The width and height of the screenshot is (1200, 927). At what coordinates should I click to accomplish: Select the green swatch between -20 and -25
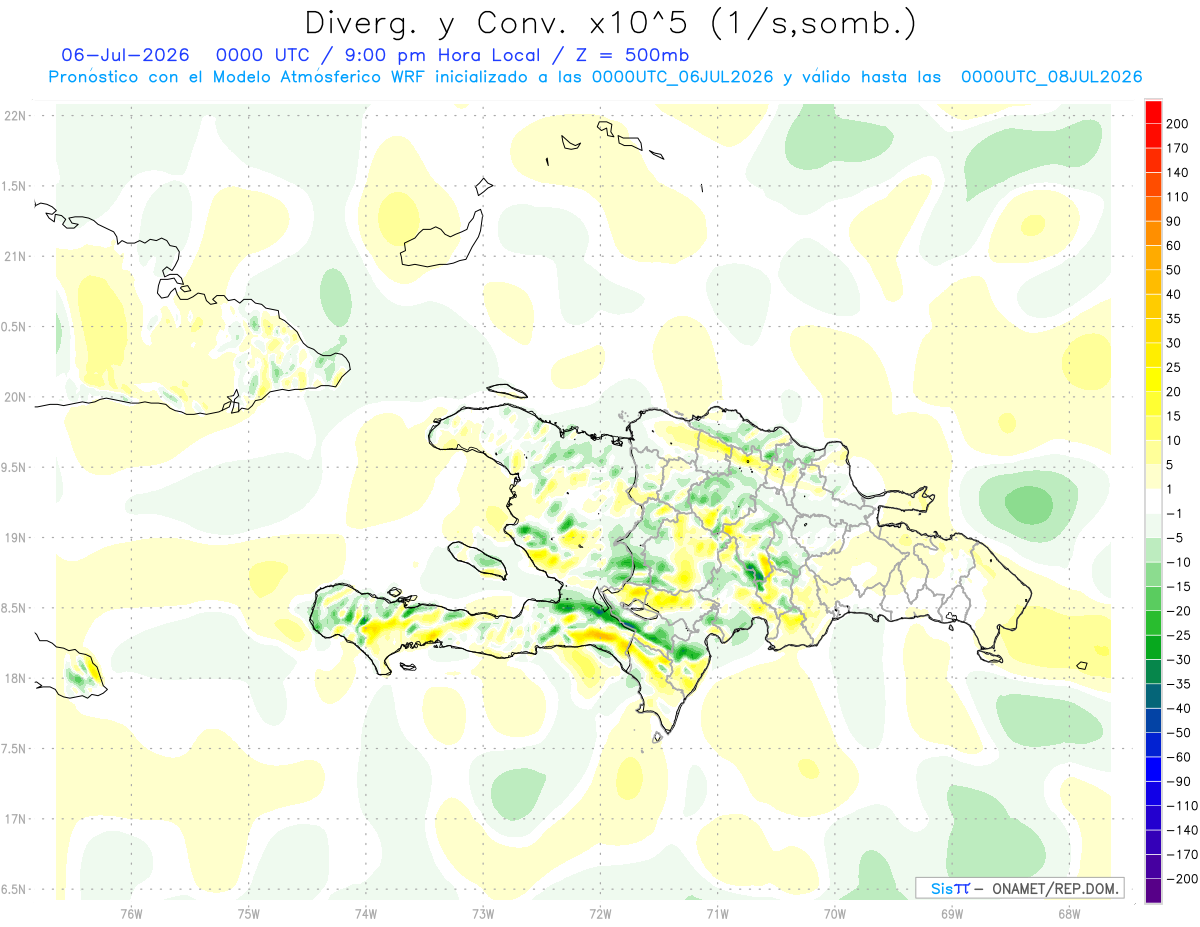coord(1154,622)
